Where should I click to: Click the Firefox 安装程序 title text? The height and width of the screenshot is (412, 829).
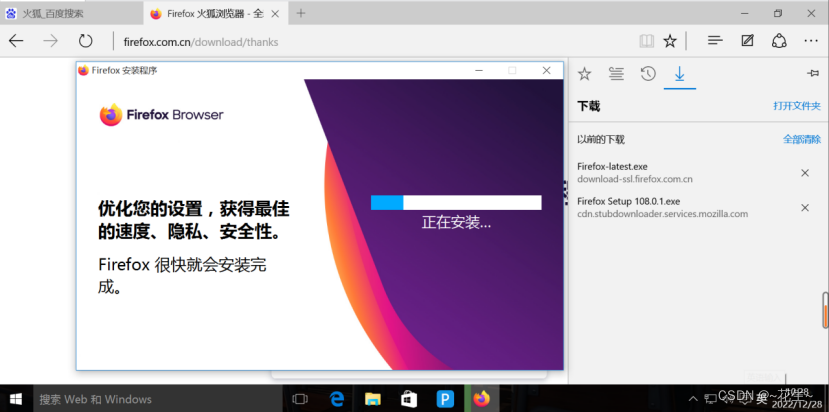click(x=124, y=70)
